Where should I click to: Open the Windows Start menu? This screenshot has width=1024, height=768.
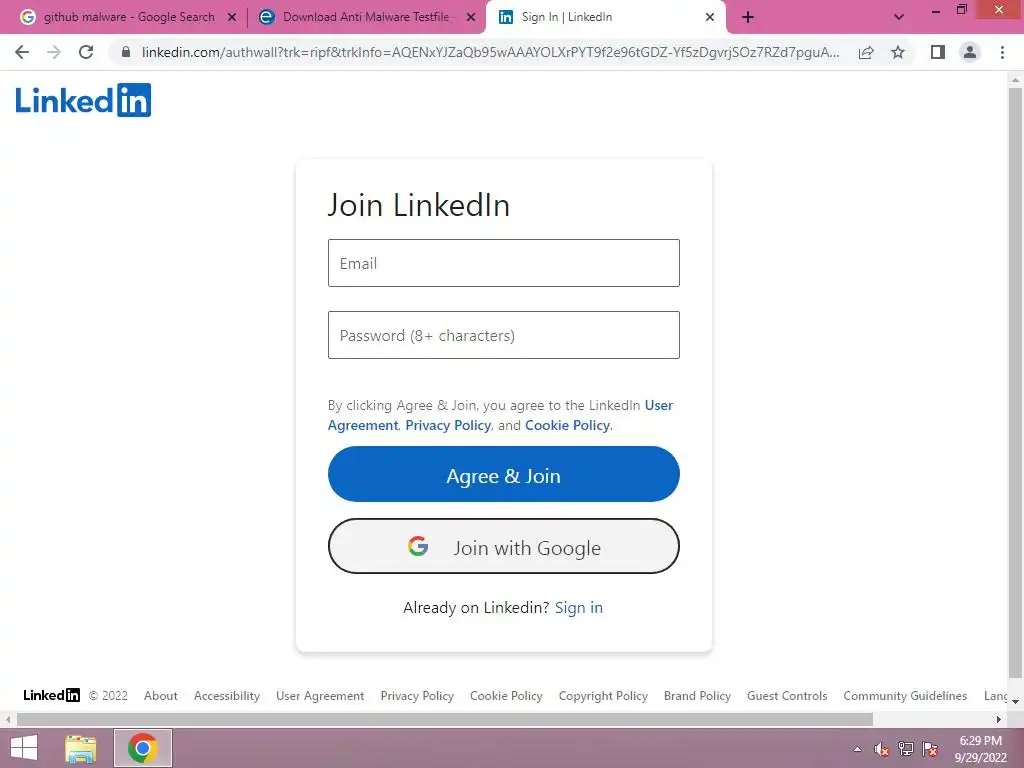coord(24,748)
